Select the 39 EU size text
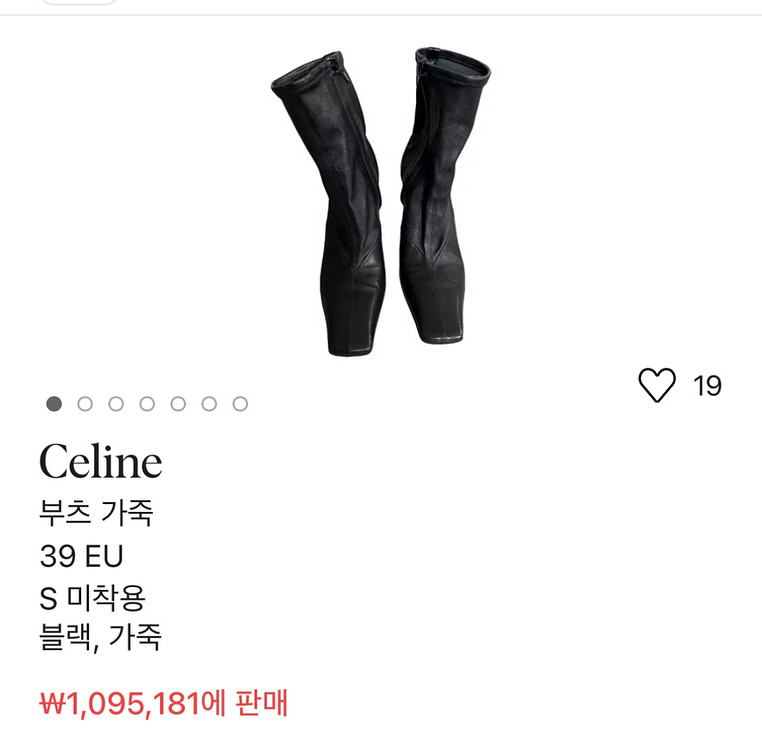Screen dimensions: 762x750 pos(81,556)
